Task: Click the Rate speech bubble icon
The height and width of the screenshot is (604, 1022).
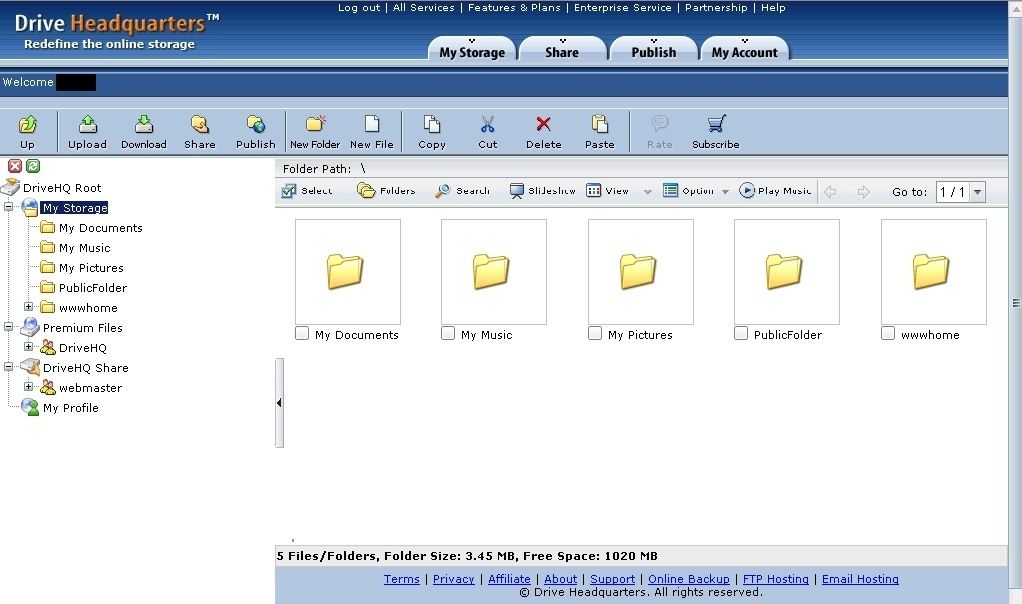Action: pyautogui.click(x=660, y=123)
